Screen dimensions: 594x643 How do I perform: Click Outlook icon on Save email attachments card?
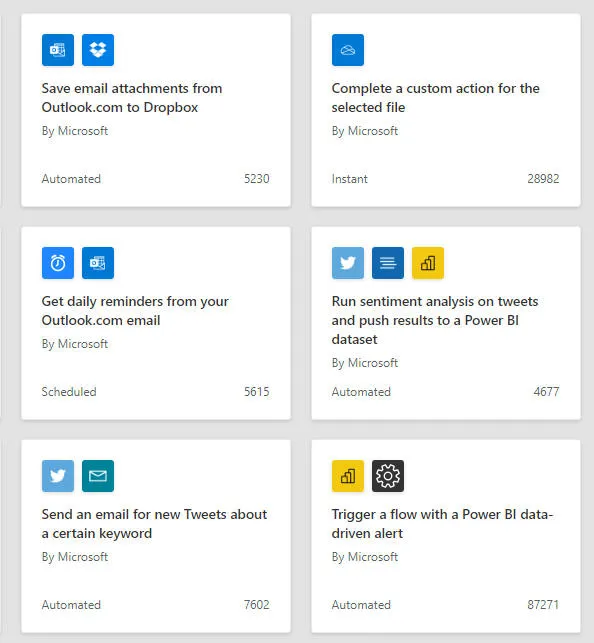58,50
